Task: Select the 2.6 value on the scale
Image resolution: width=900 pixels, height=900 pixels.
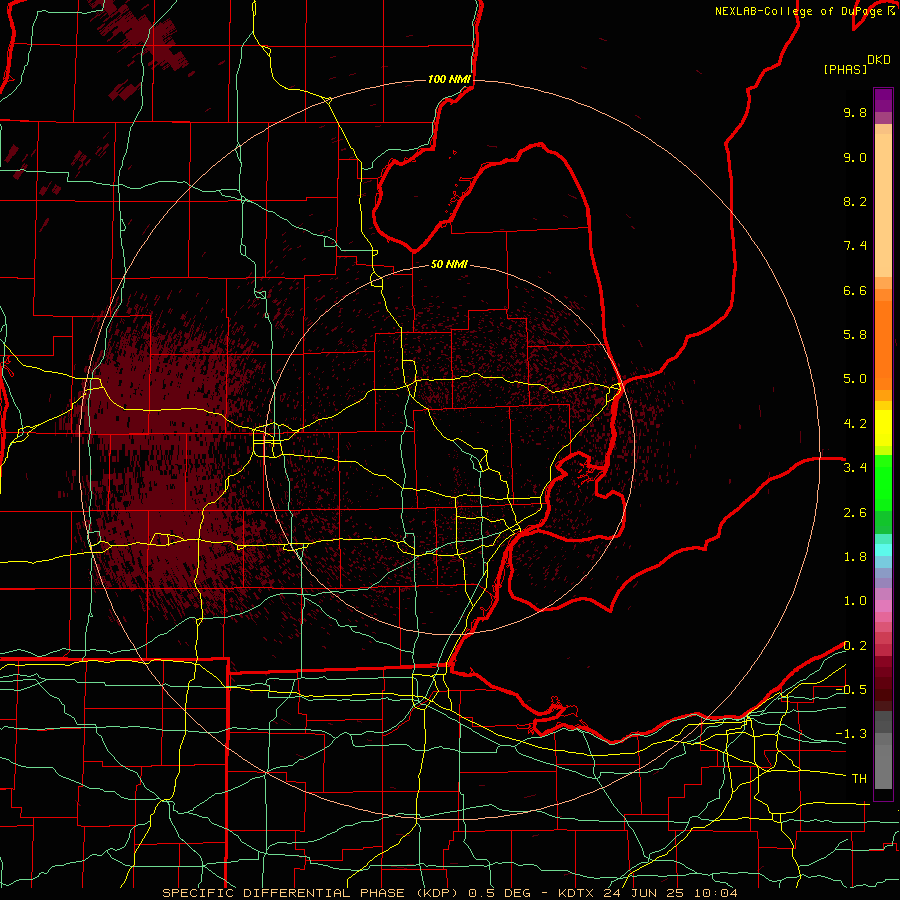Action: point(855,513)
